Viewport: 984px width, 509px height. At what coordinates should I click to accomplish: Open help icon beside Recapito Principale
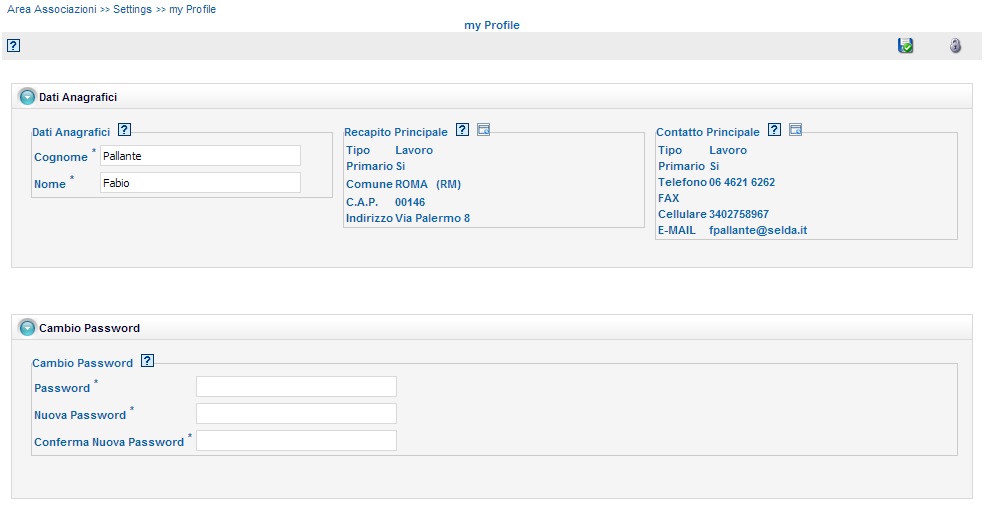click(462, 129)
